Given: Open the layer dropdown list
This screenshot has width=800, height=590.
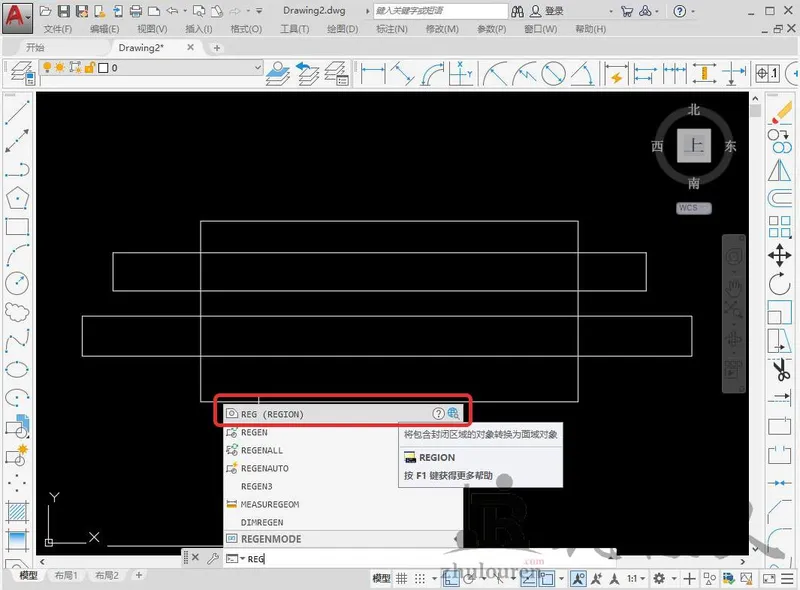Looking at the screenshot, I should (258, 67).
